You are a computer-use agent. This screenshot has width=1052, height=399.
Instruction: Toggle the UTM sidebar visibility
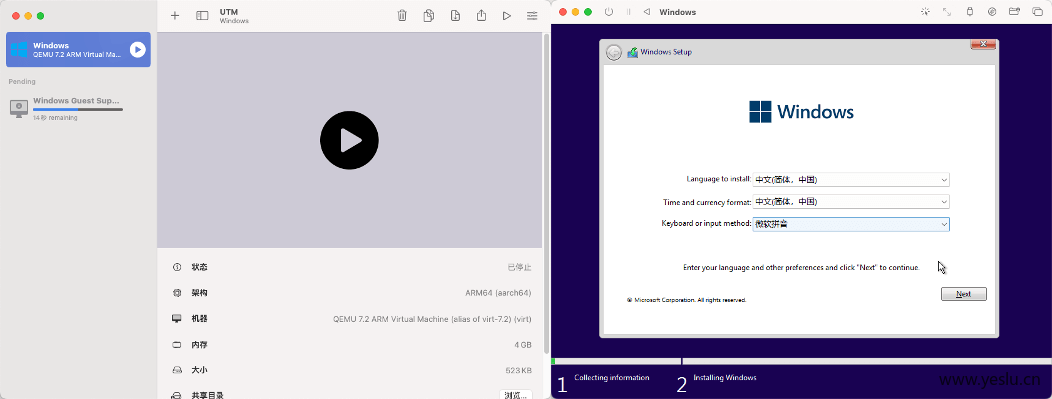click(x=202, y=15)
